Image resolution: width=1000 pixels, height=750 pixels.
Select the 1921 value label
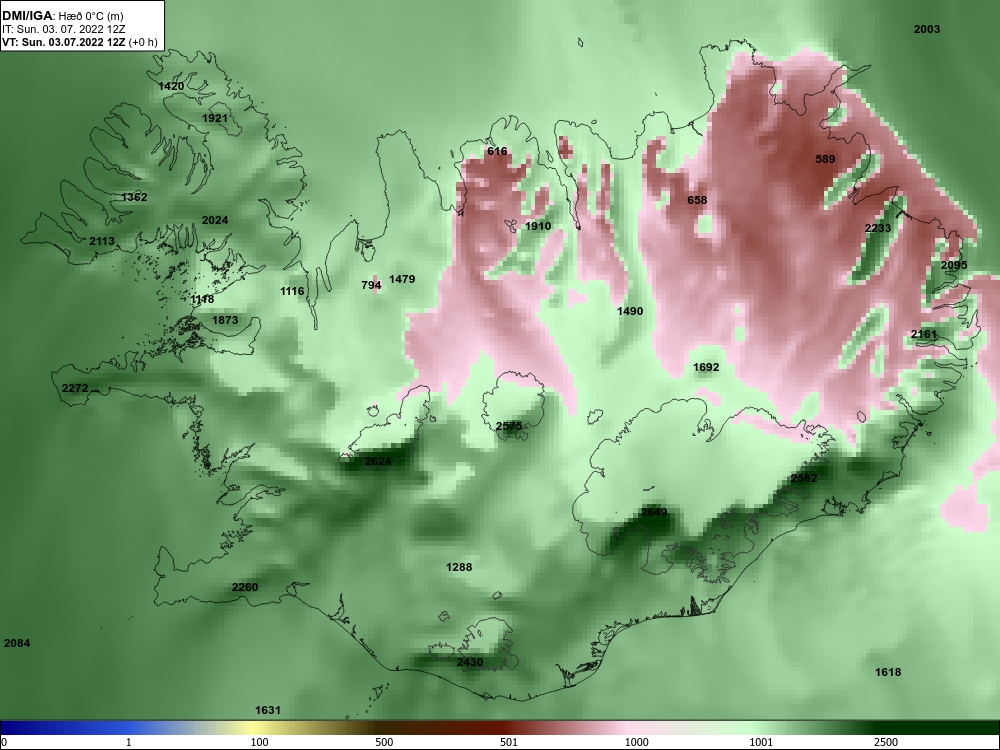click(215, 118)
